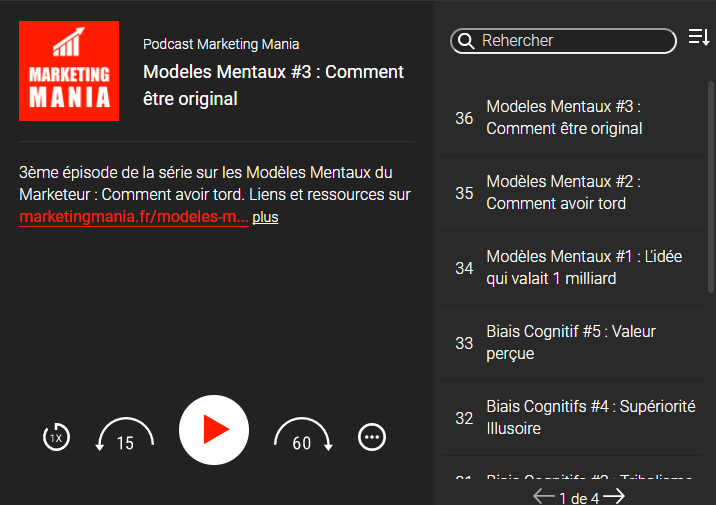Expand description with the plus link
Screen dimensions: 716x505
click(265, 217)
